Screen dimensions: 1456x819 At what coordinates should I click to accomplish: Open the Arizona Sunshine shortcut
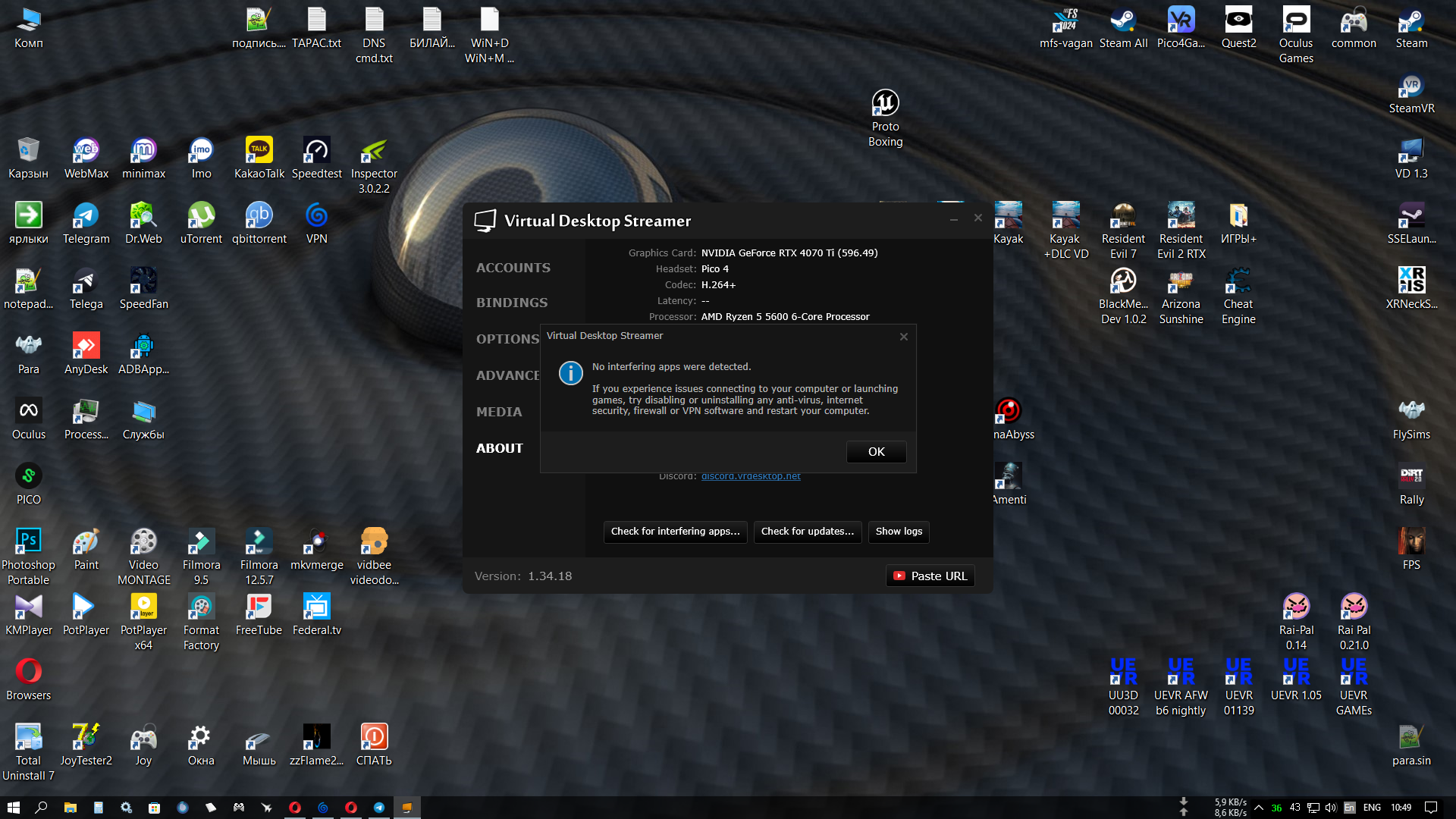pos(1181,297)
